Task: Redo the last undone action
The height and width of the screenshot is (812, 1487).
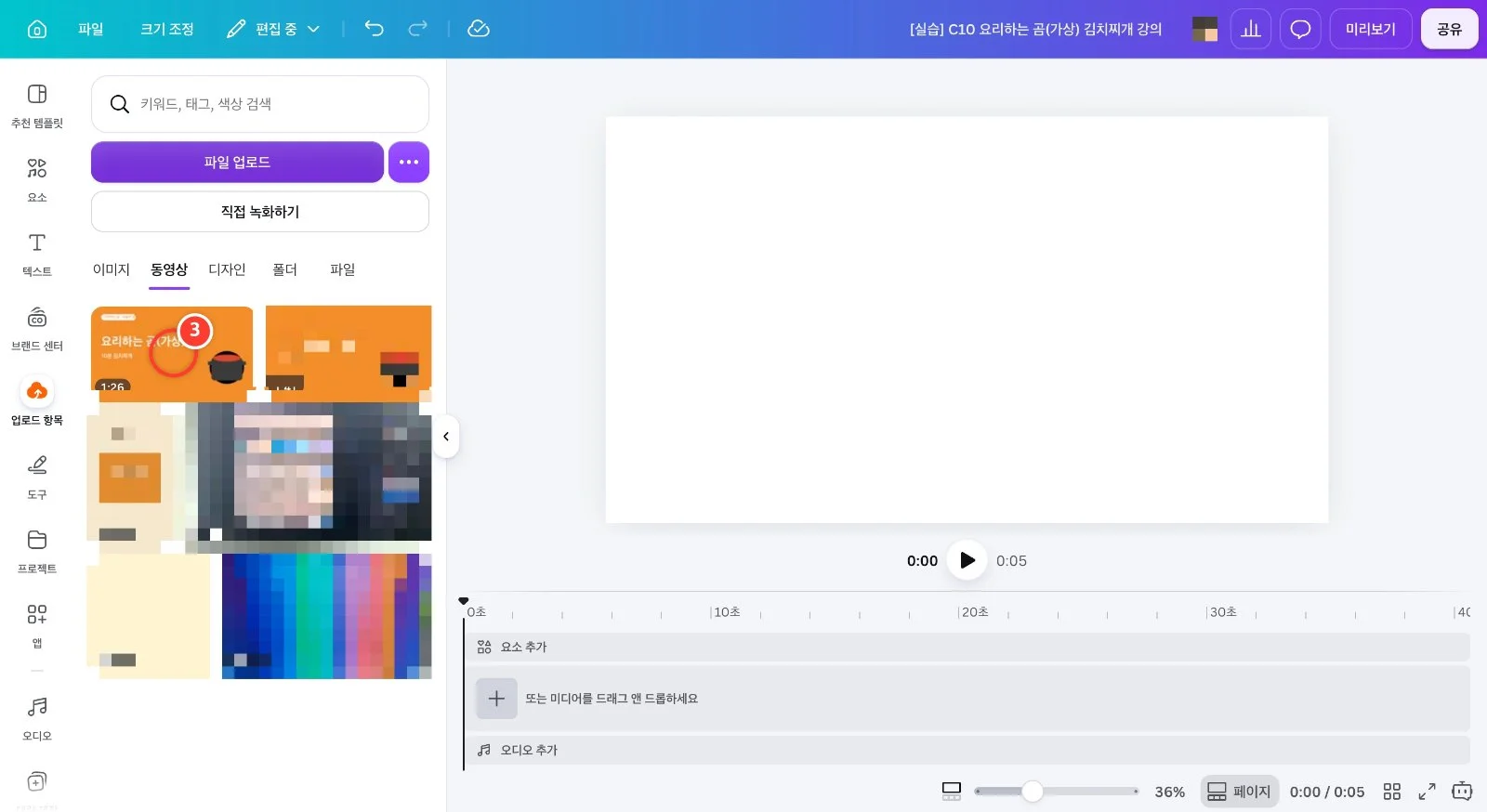Action: 418,29
